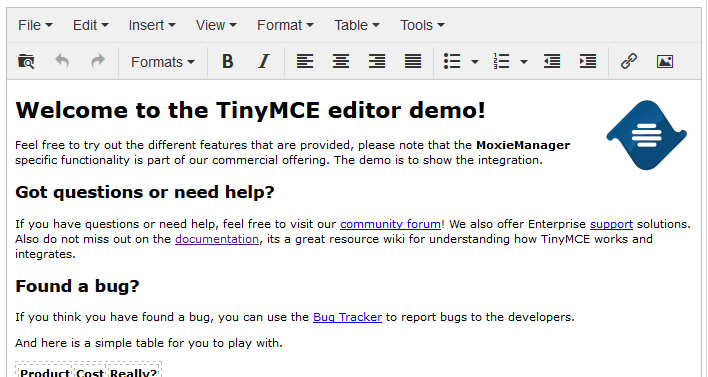
Task: Click the 'Found a bug?' heading
Action: tap(77, 286)
